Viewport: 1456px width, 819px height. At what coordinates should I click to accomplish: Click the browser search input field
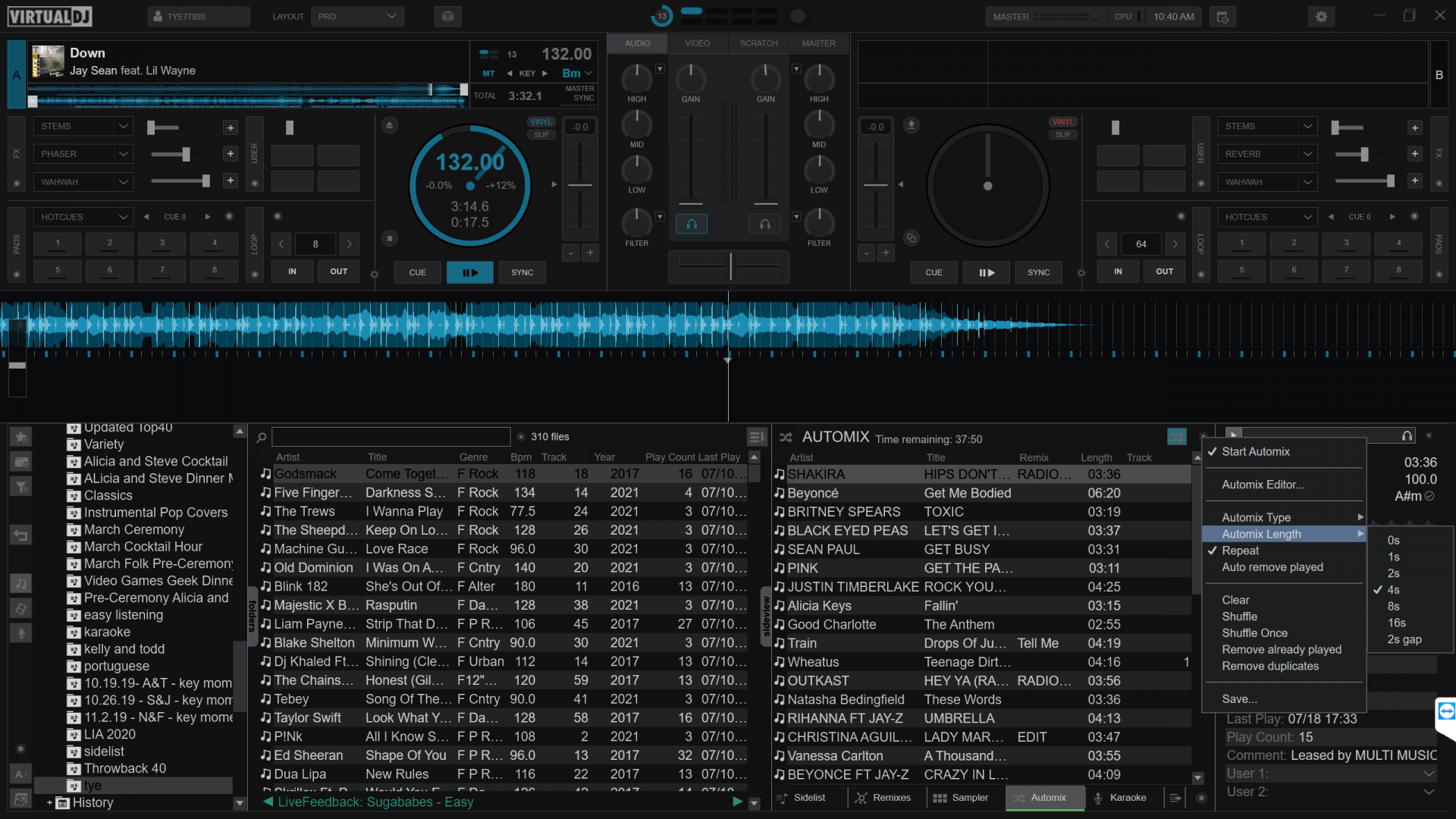point(391,437)
